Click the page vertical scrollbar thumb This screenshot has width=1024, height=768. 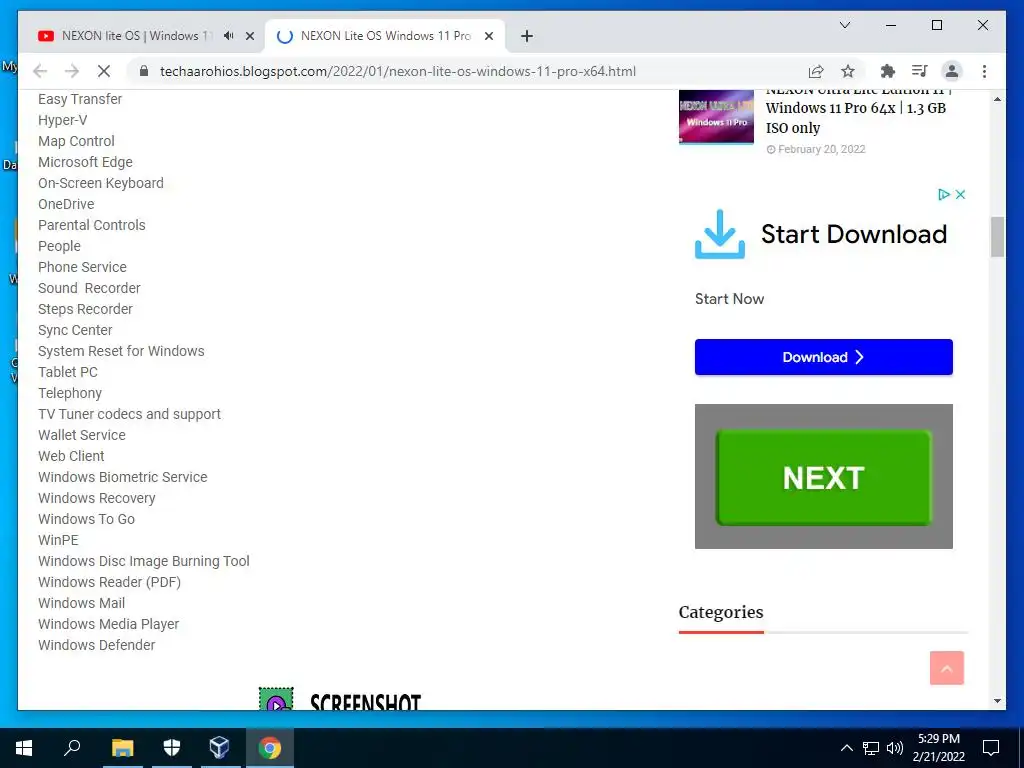pyautogui.click(x=997, y=237)
